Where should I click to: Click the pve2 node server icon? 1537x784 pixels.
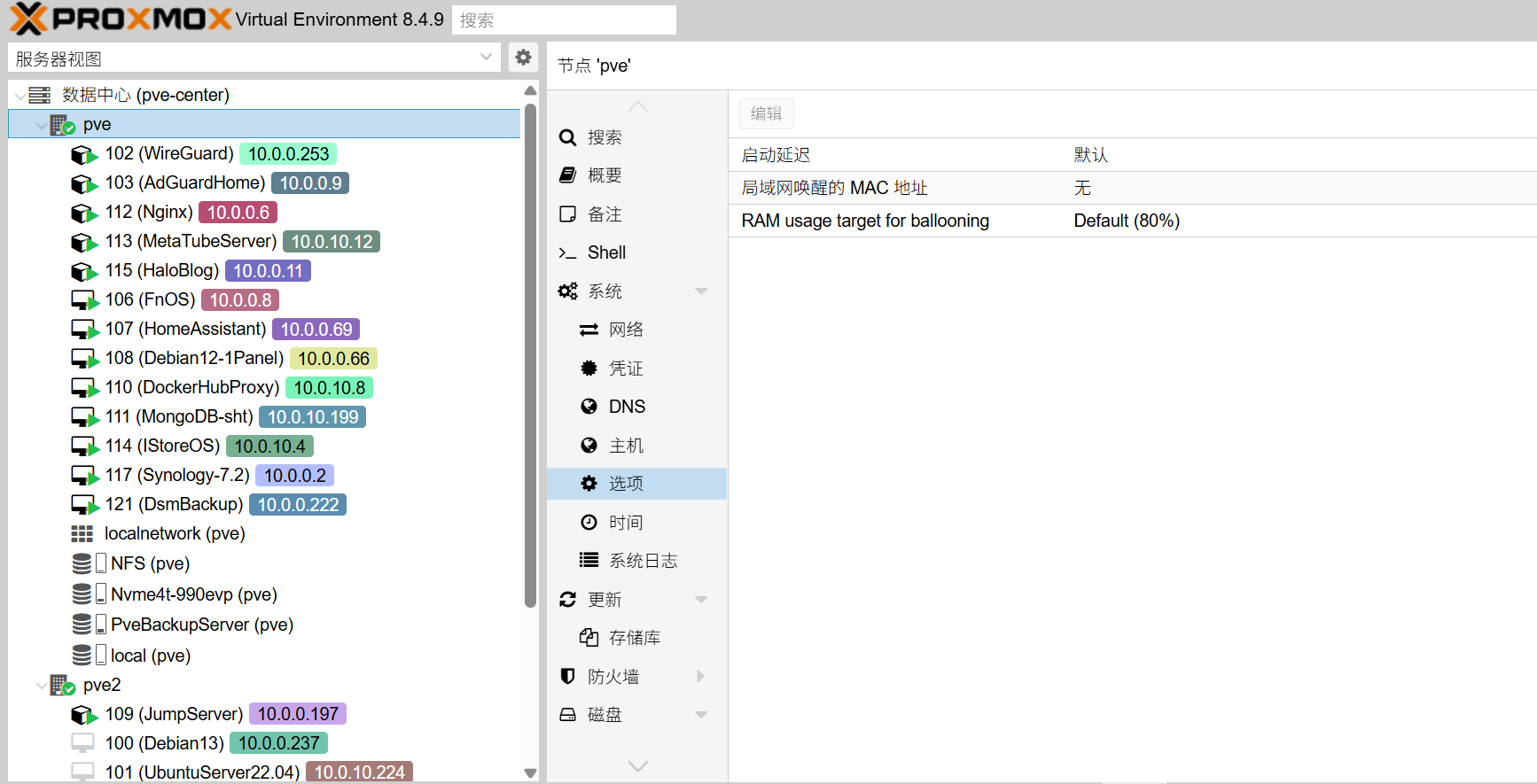click(x=62, y=686)
